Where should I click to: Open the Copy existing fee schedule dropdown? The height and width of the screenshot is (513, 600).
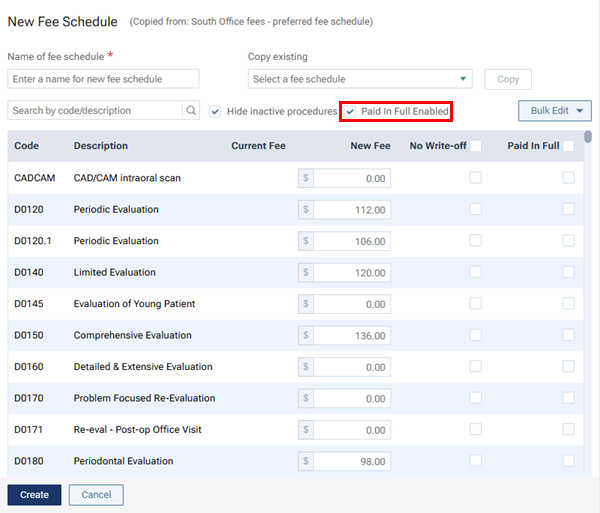(x=360, y=79)
